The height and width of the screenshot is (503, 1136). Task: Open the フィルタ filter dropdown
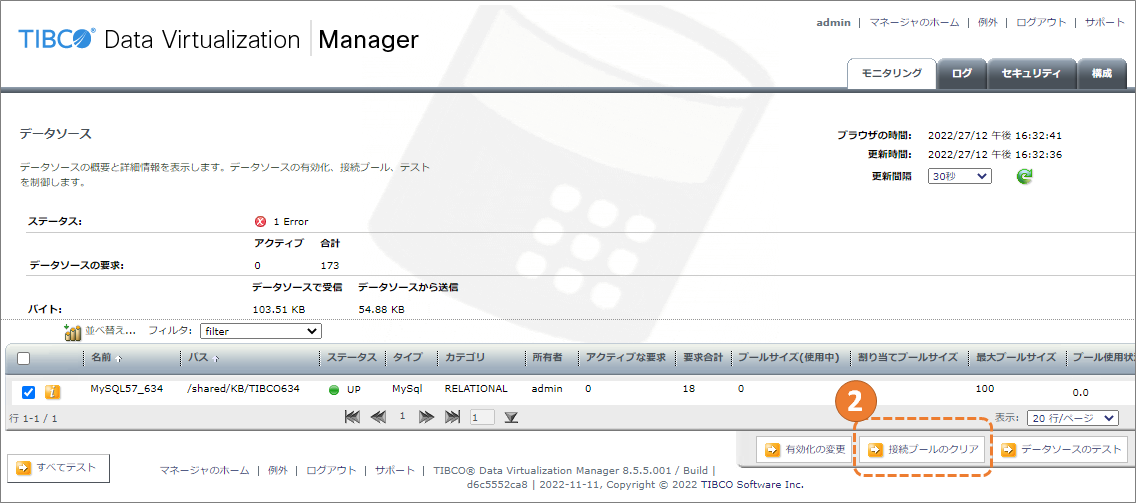tap(261, 331)
